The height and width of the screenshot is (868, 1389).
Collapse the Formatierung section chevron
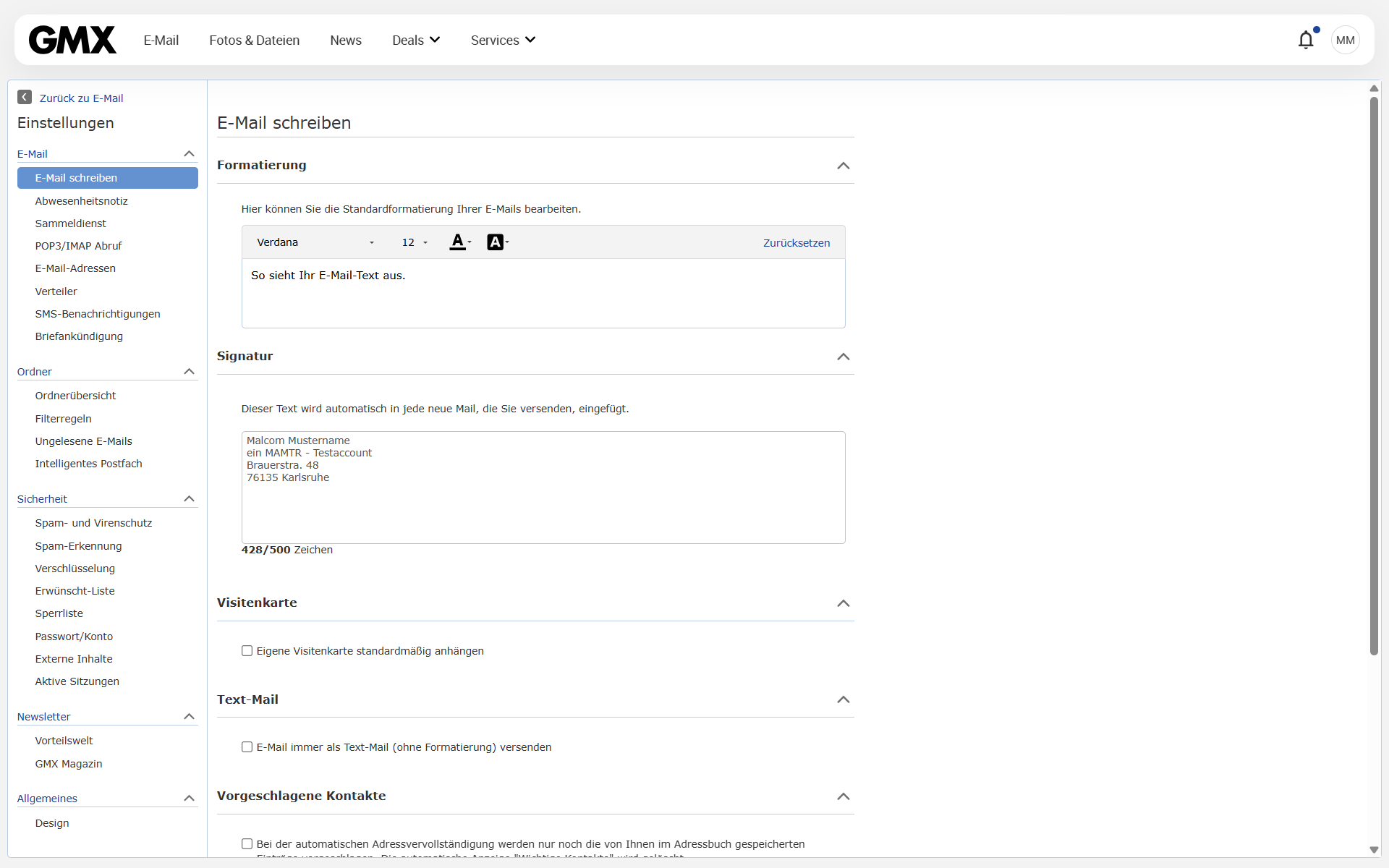(843, 166)
